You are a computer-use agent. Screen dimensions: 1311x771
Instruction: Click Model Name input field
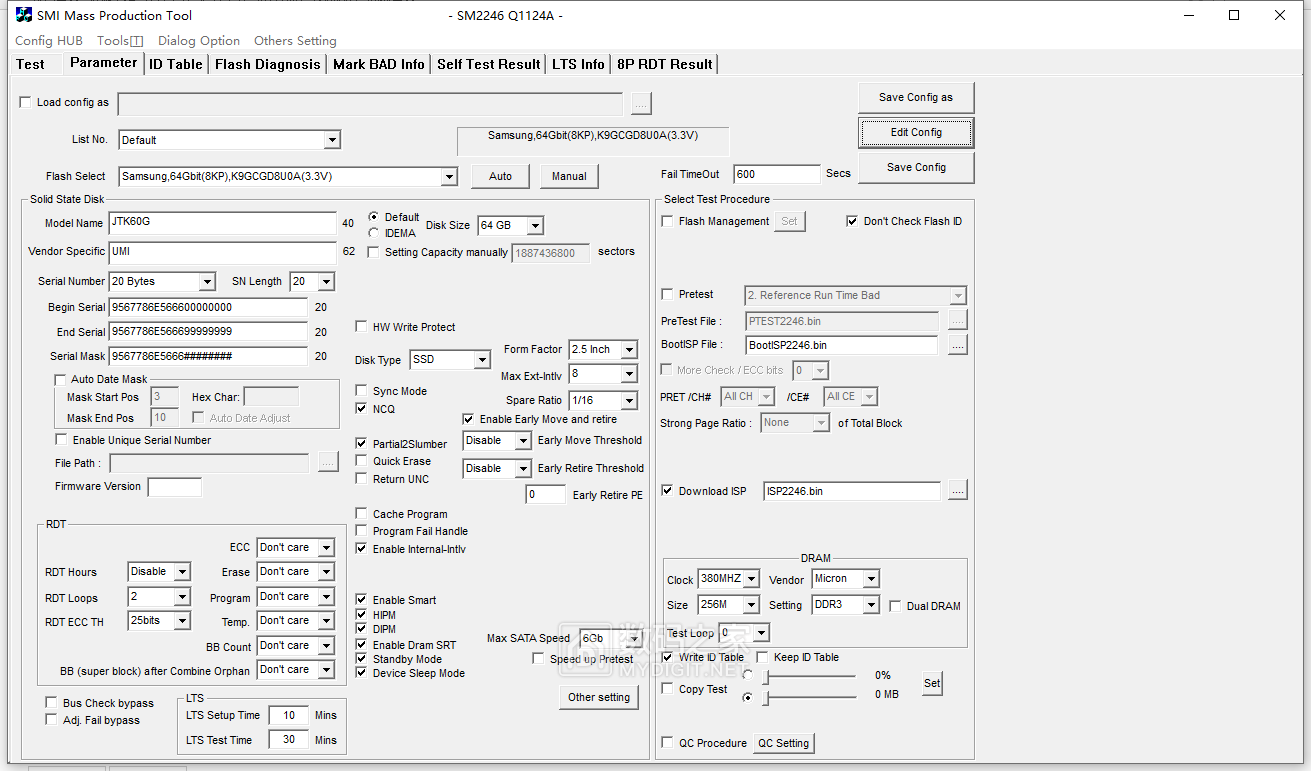click(222, 223)
